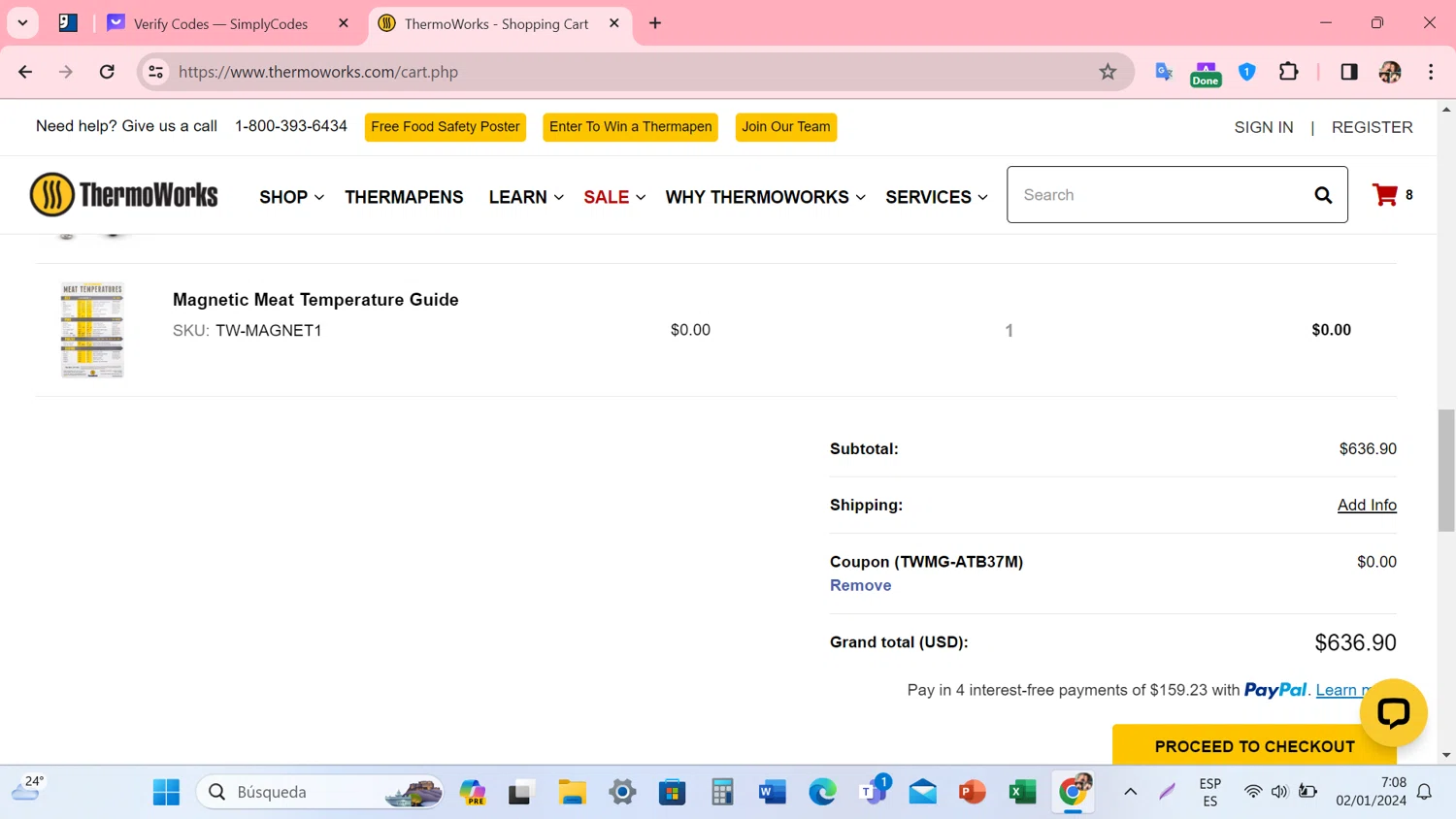This screenshot has height=819, width=1456.
Task: Reload the page
Action: click(107, 72)
